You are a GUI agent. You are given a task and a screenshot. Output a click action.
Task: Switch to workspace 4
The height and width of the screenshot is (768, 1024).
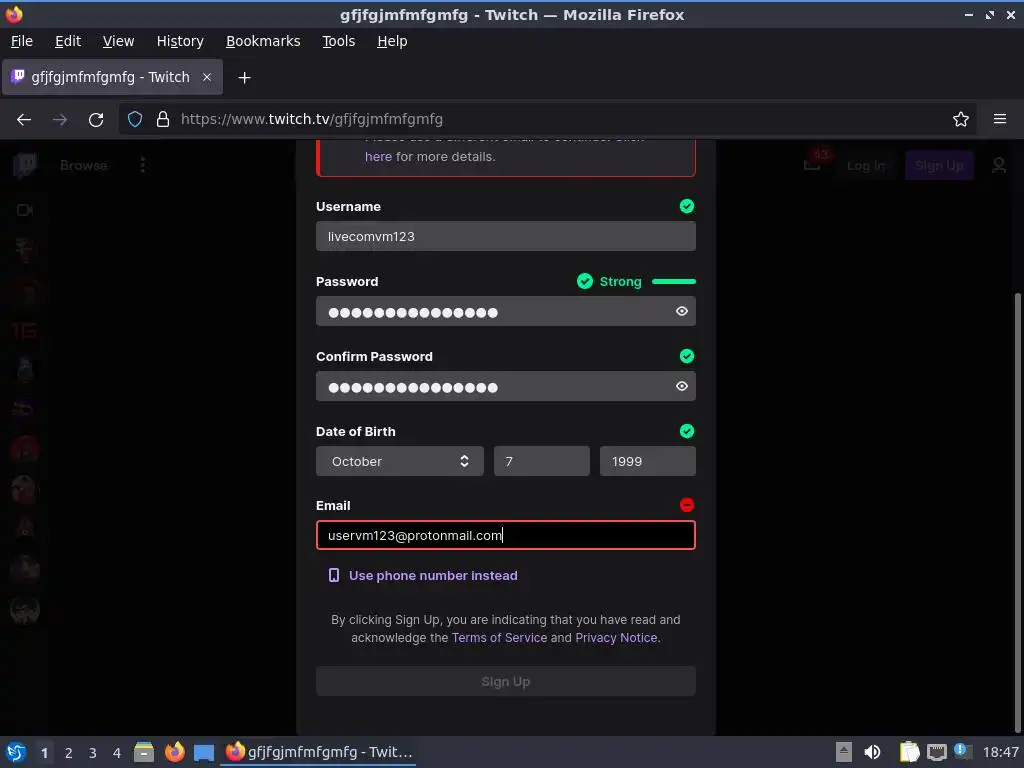point(117,753)
